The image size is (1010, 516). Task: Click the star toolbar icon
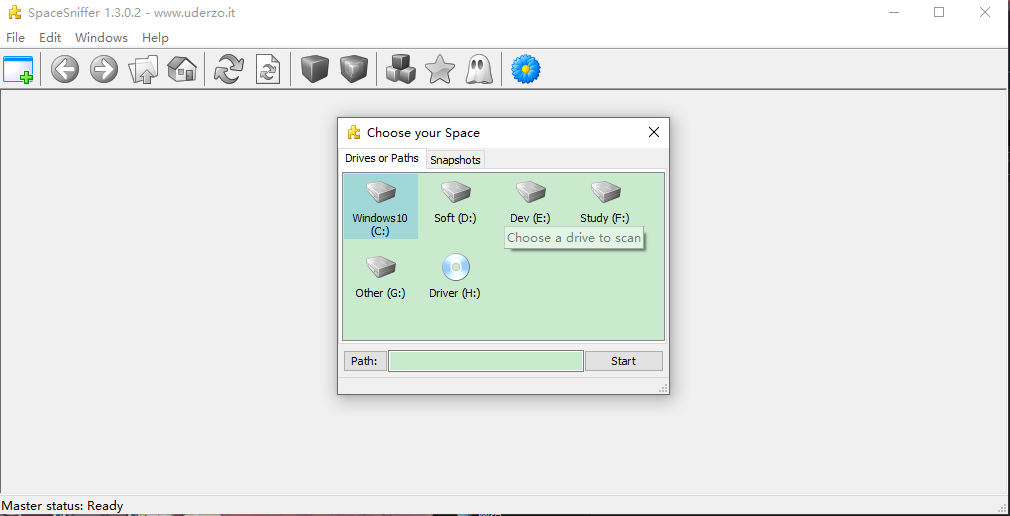[440, 69]
